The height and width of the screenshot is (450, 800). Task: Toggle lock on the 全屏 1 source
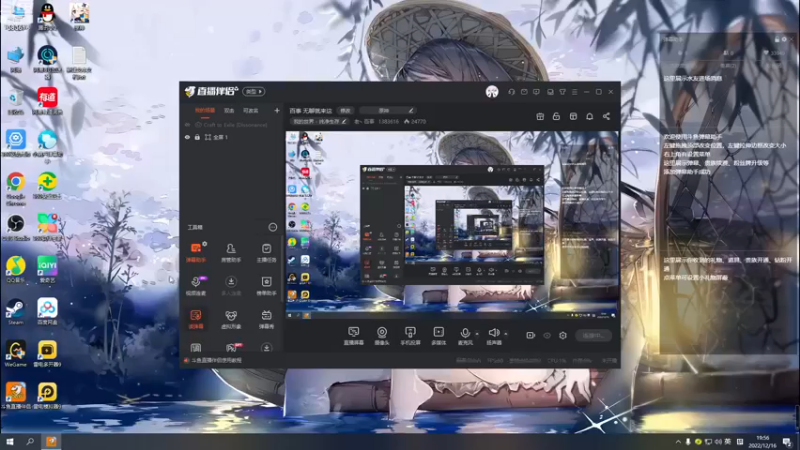coord(197,137)
